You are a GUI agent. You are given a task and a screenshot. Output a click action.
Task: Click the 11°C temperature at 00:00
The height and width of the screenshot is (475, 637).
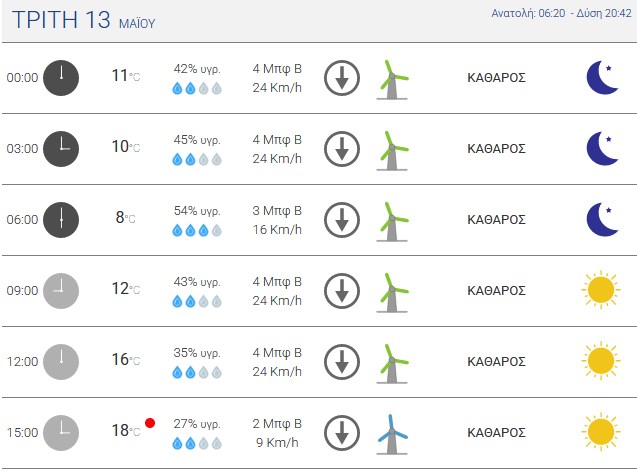pos(126,76)
